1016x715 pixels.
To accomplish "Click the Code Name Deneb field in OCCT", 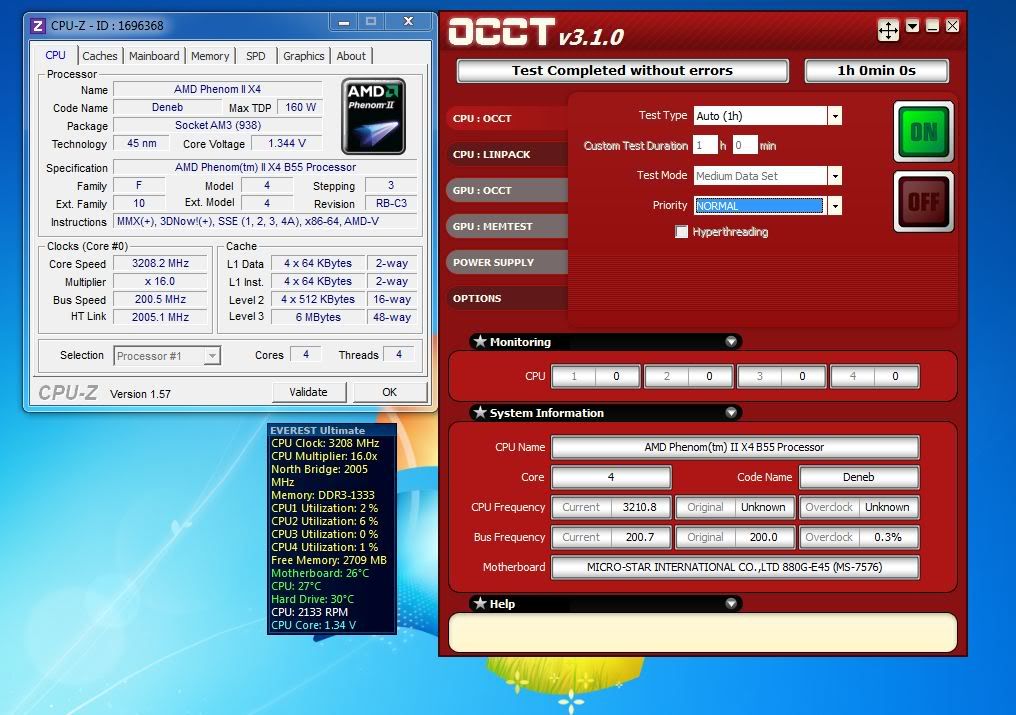I will point(859,477).
